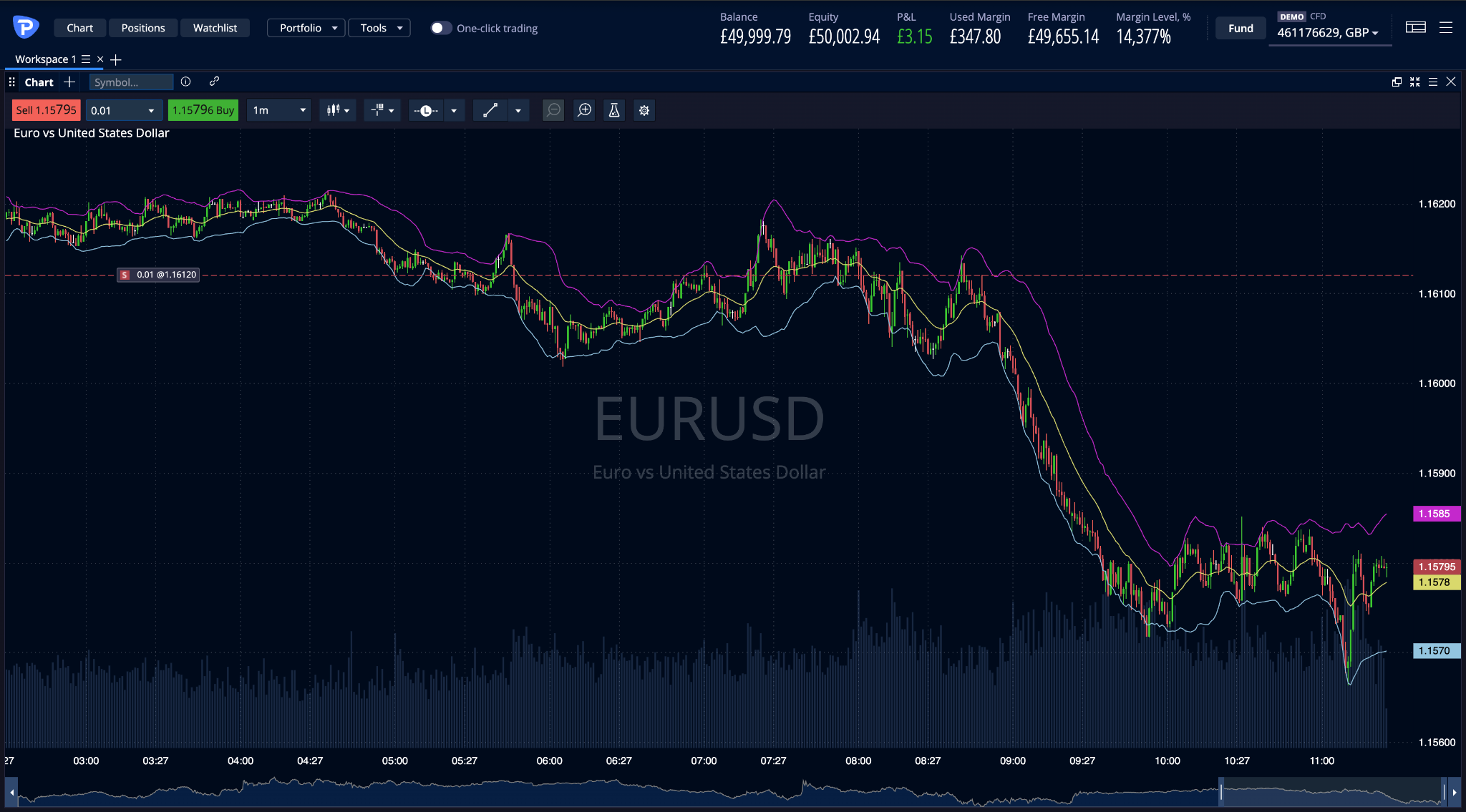Image resolution: width=1466 pixels, height=812 pixels.
Task: Open the chart panel hamburger menu
Action: (x=1433, y=82)
